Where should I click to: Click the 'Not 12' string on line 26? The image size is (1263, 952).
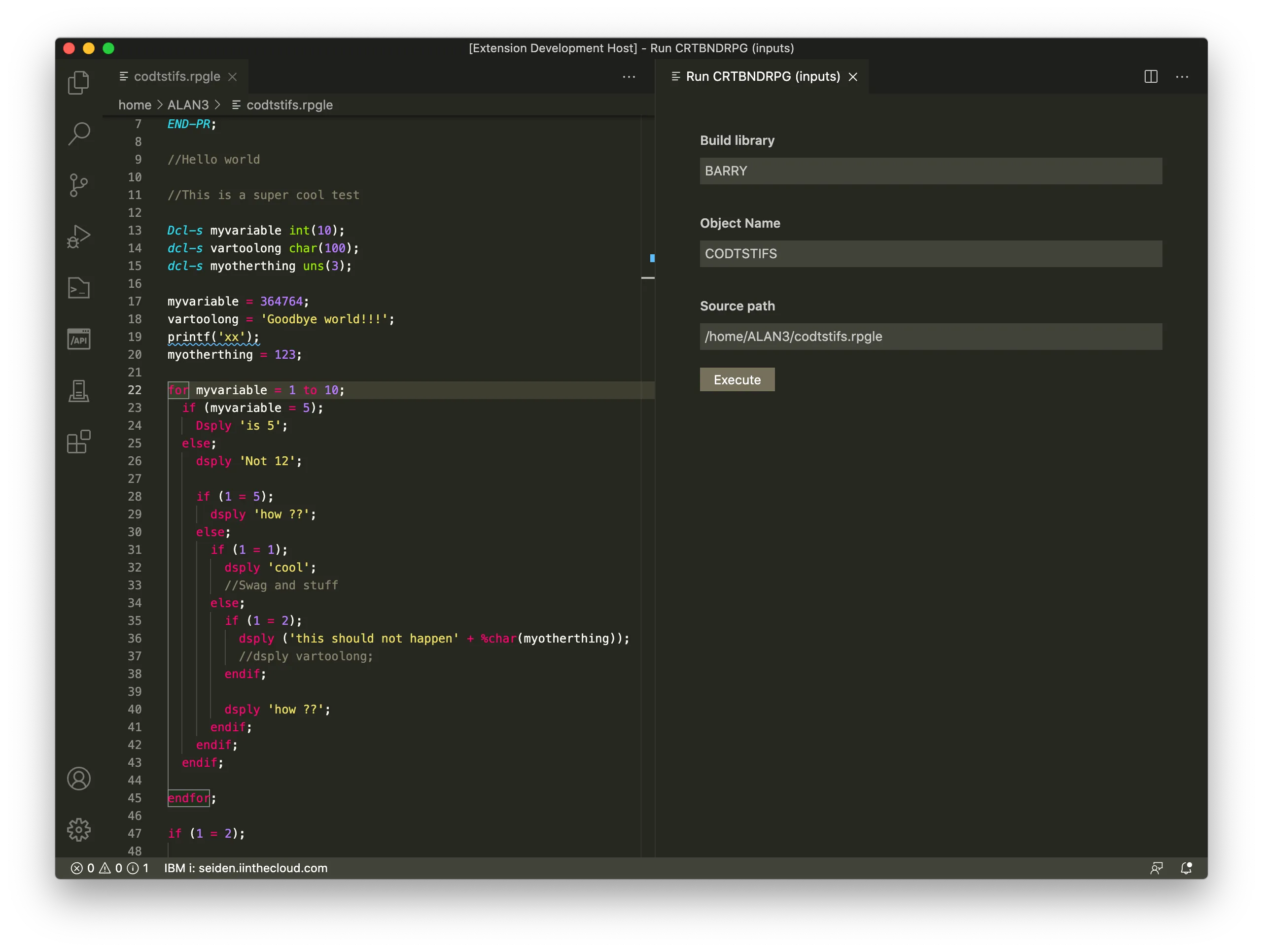click(267, 461)
